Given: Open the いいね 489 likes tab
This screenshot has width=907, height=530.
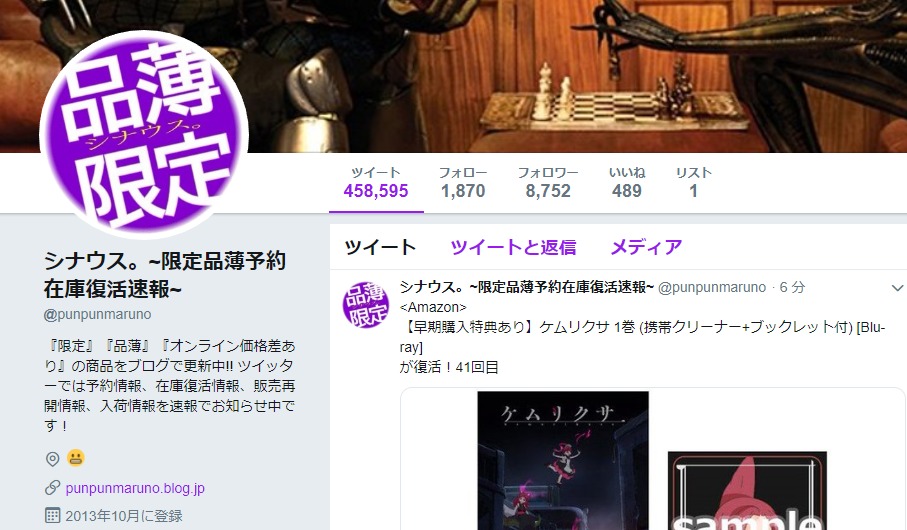Looking at the screenshot, I should pyautogui.click(x=627, y=183).
